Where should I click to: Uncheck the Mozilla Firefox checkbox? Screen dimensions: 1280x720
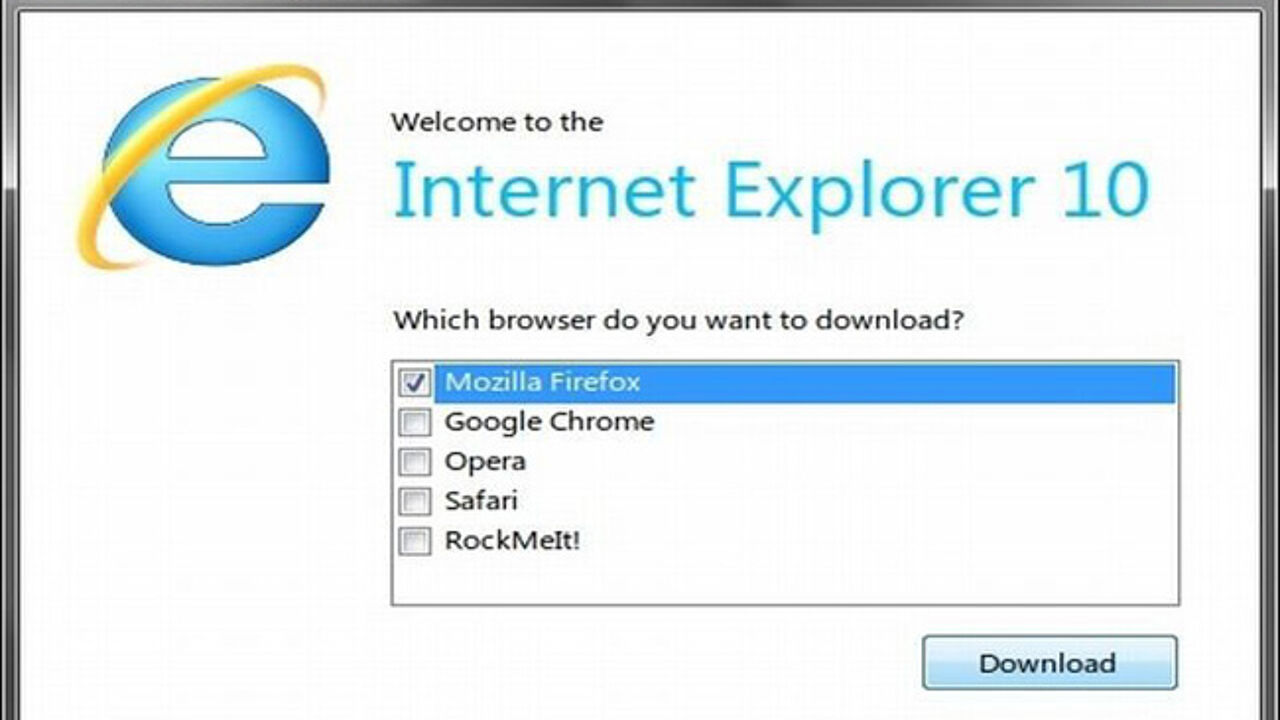[414, 383]
